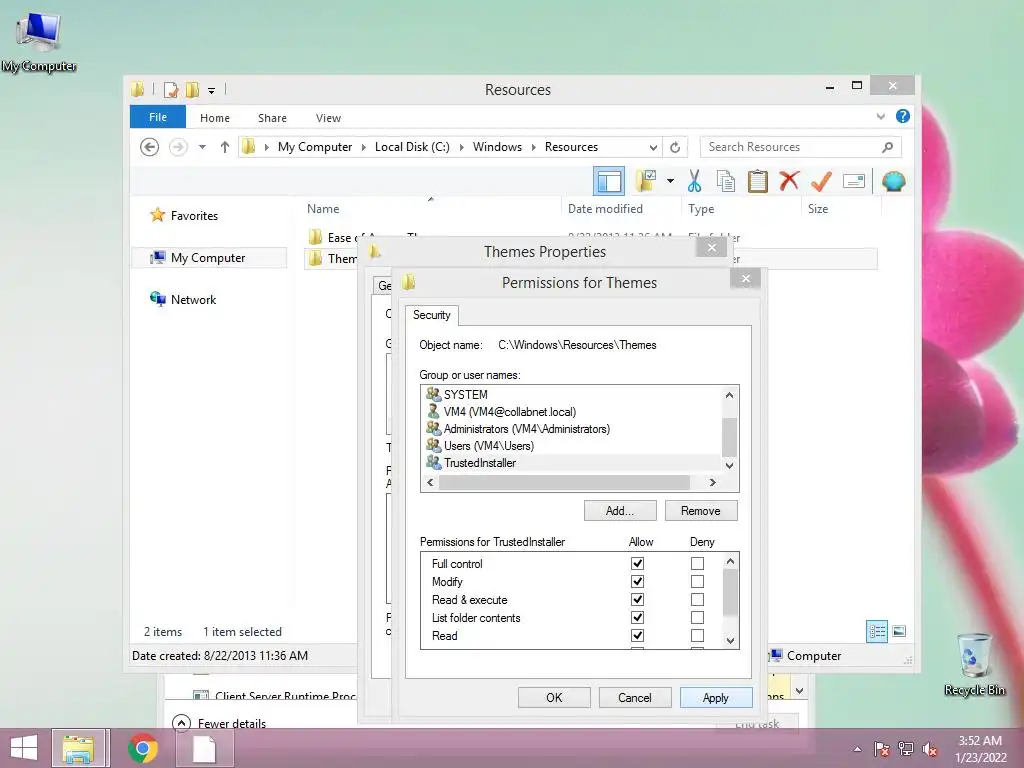Click Fewer details in Task Manager window

(219, 724)
